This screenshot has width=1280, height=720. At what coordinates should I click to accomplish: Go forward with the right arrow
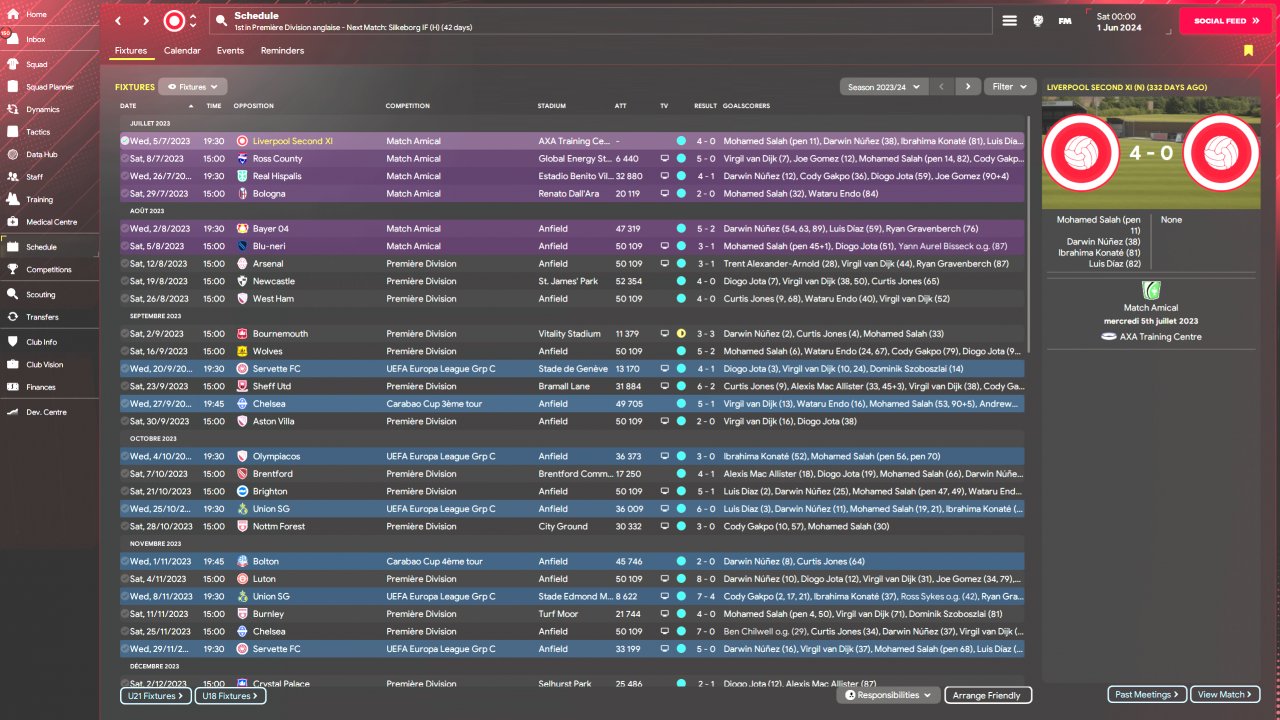coord(146,20)
